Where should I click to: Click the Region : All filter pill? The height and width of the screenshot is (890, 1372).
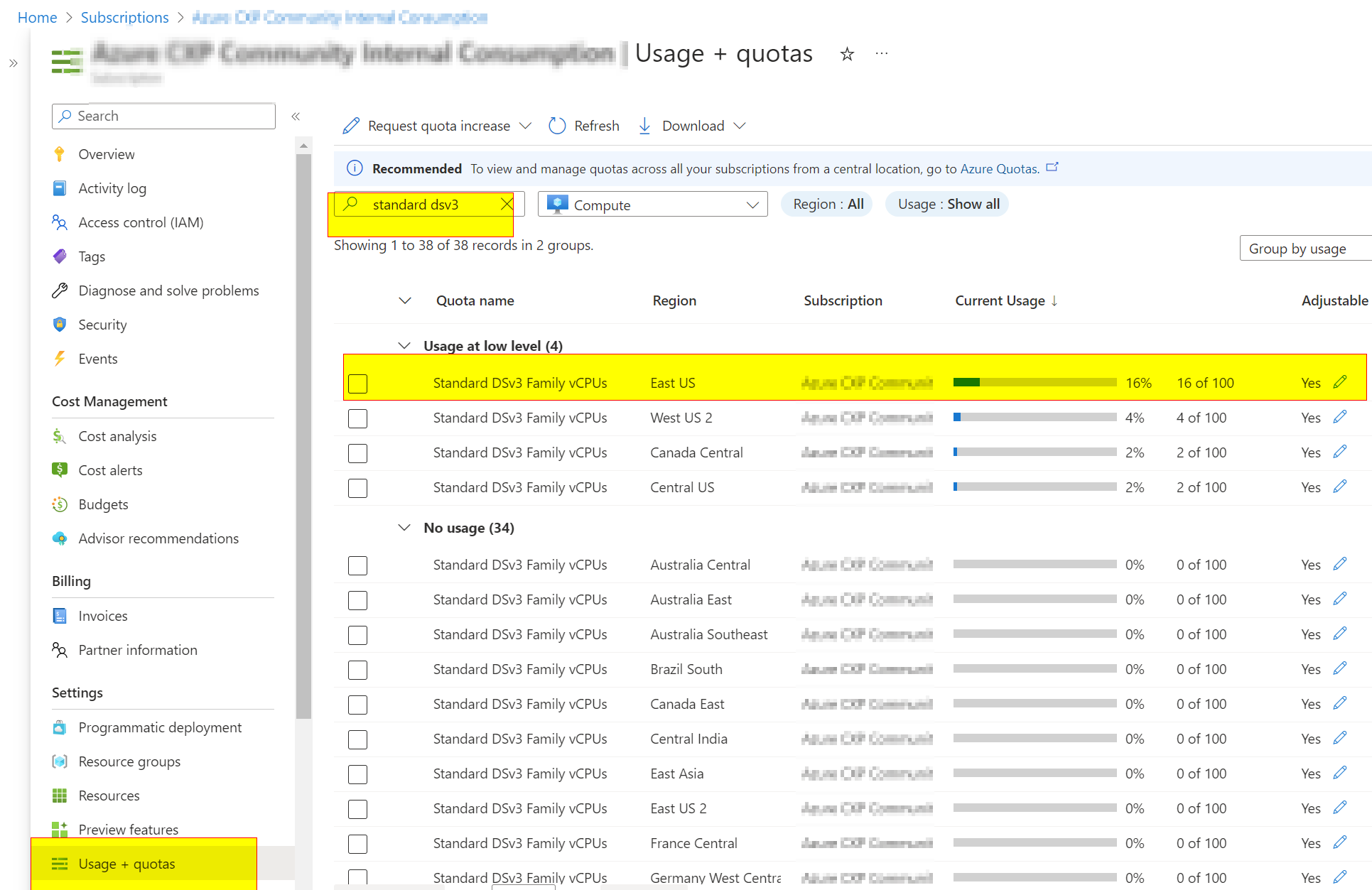click(x=827, y=205)
